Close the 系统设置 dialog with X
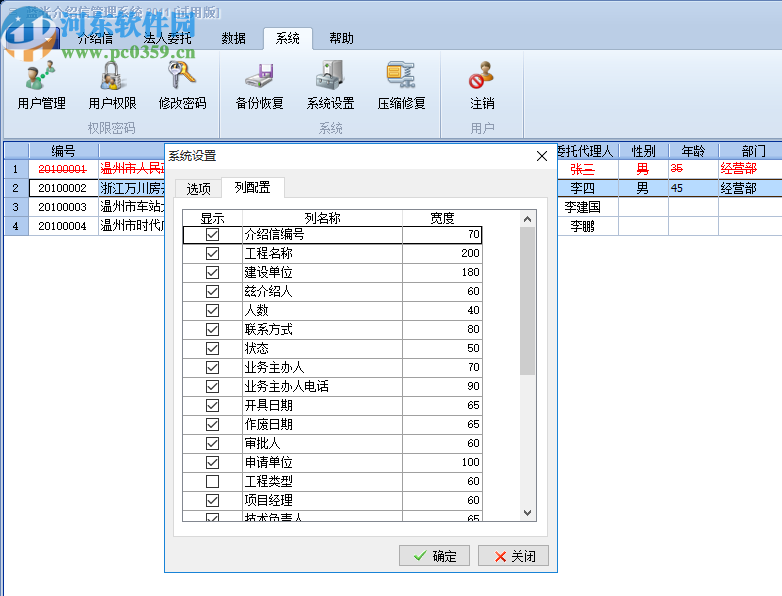 click(542, 156)
